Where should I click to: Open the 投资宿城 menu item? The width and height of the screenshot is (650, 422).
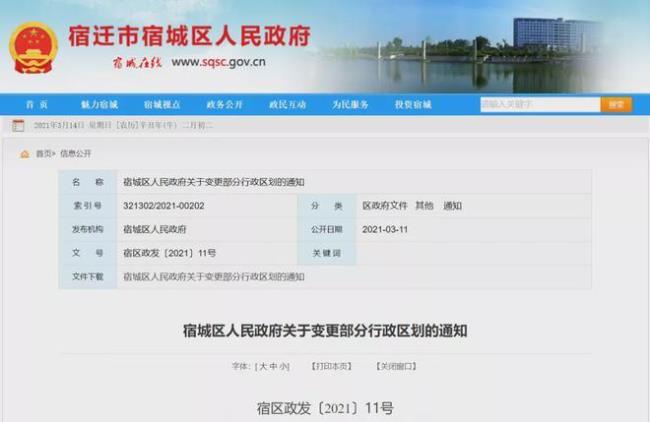tap(413, 104)
